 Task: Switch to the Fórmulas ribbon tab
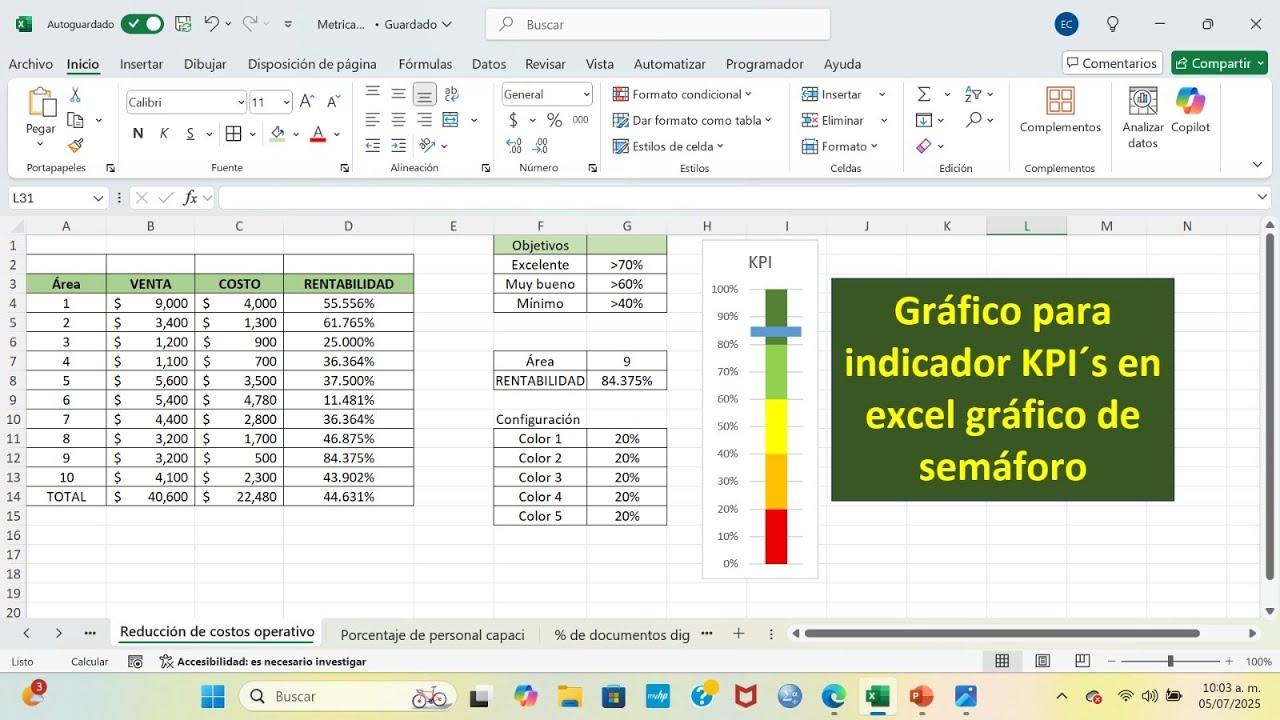tap(425, 63)
